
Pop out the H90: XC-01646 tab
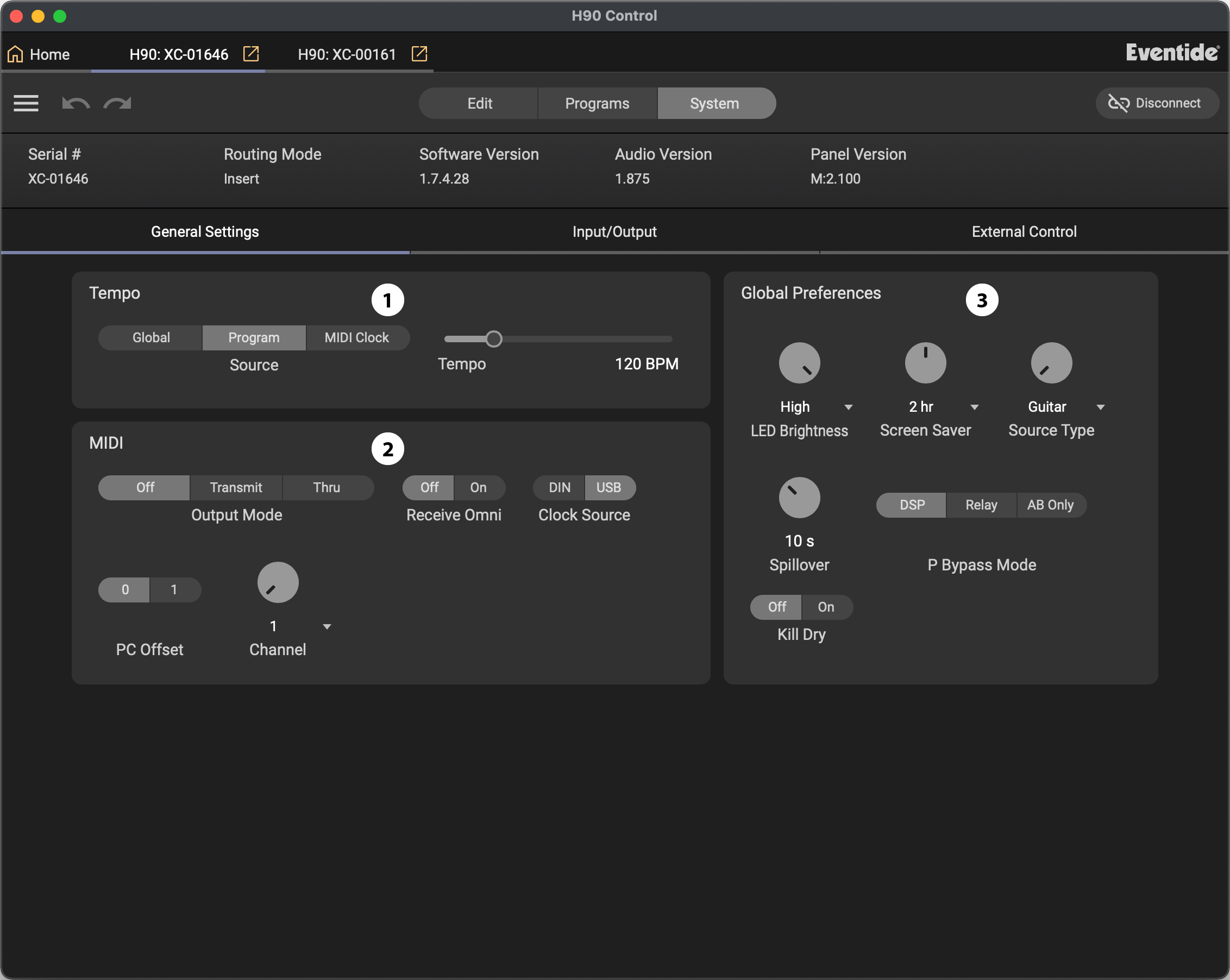251,54
